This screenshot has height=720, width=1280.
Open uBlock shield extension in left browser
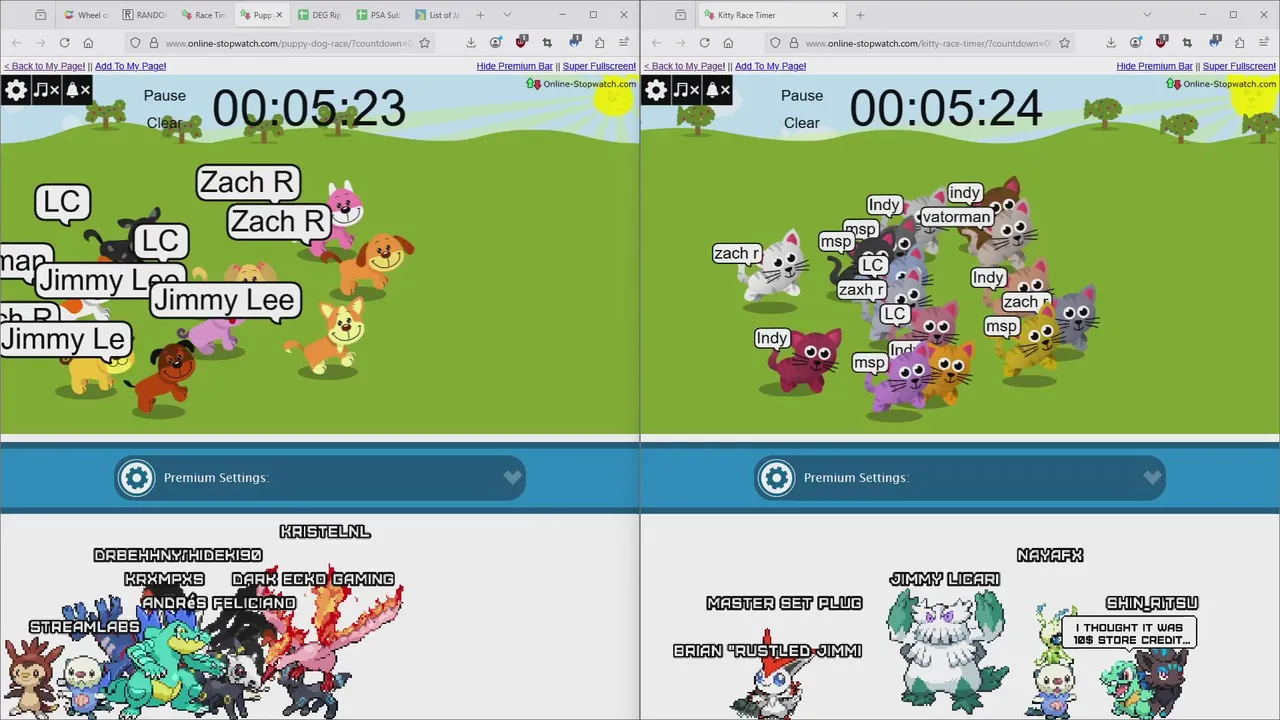click(x=521, y=43)
